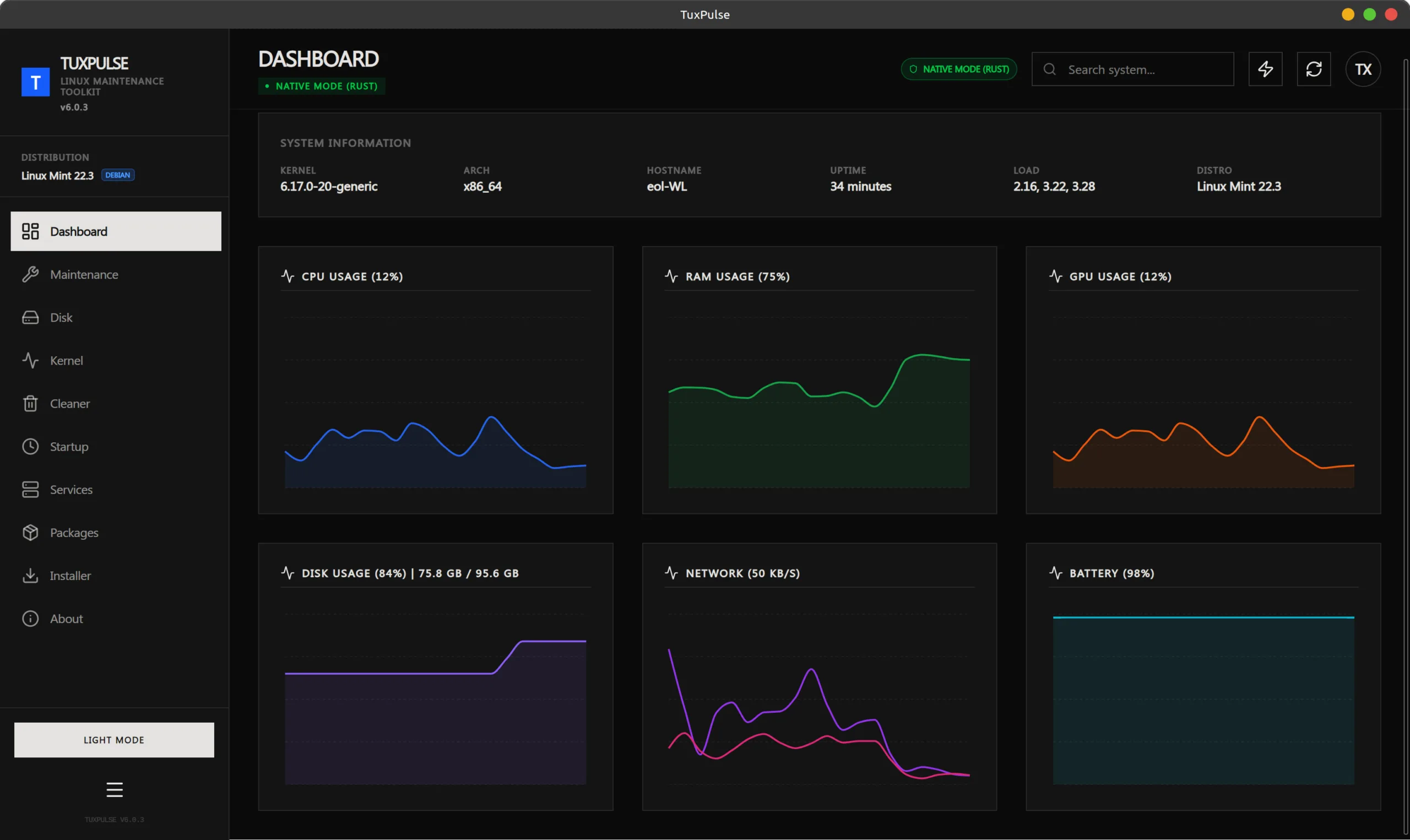Select the Startup clock icon
The image size is (1410, 840).
click(x=30, y=447)
